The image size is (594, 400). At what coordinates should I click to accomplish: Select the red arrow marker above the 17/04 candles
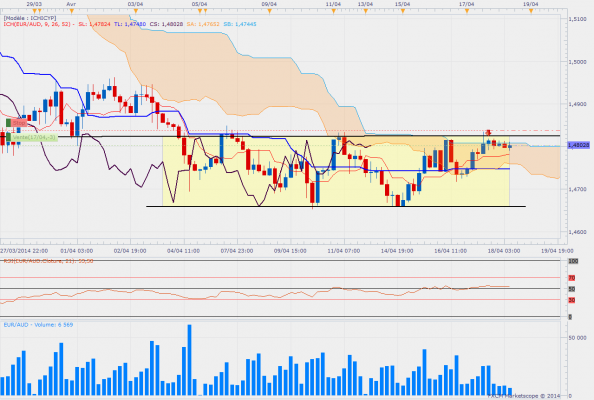click(x=489, y=133)
